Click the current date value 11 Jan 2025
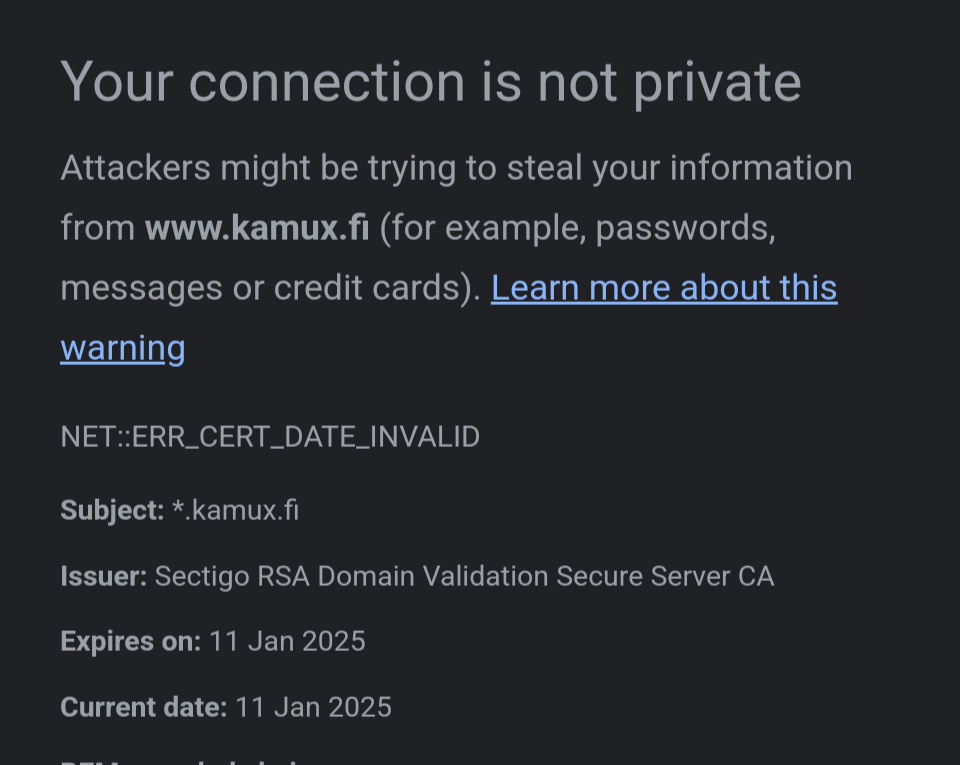 coord(313,707)
